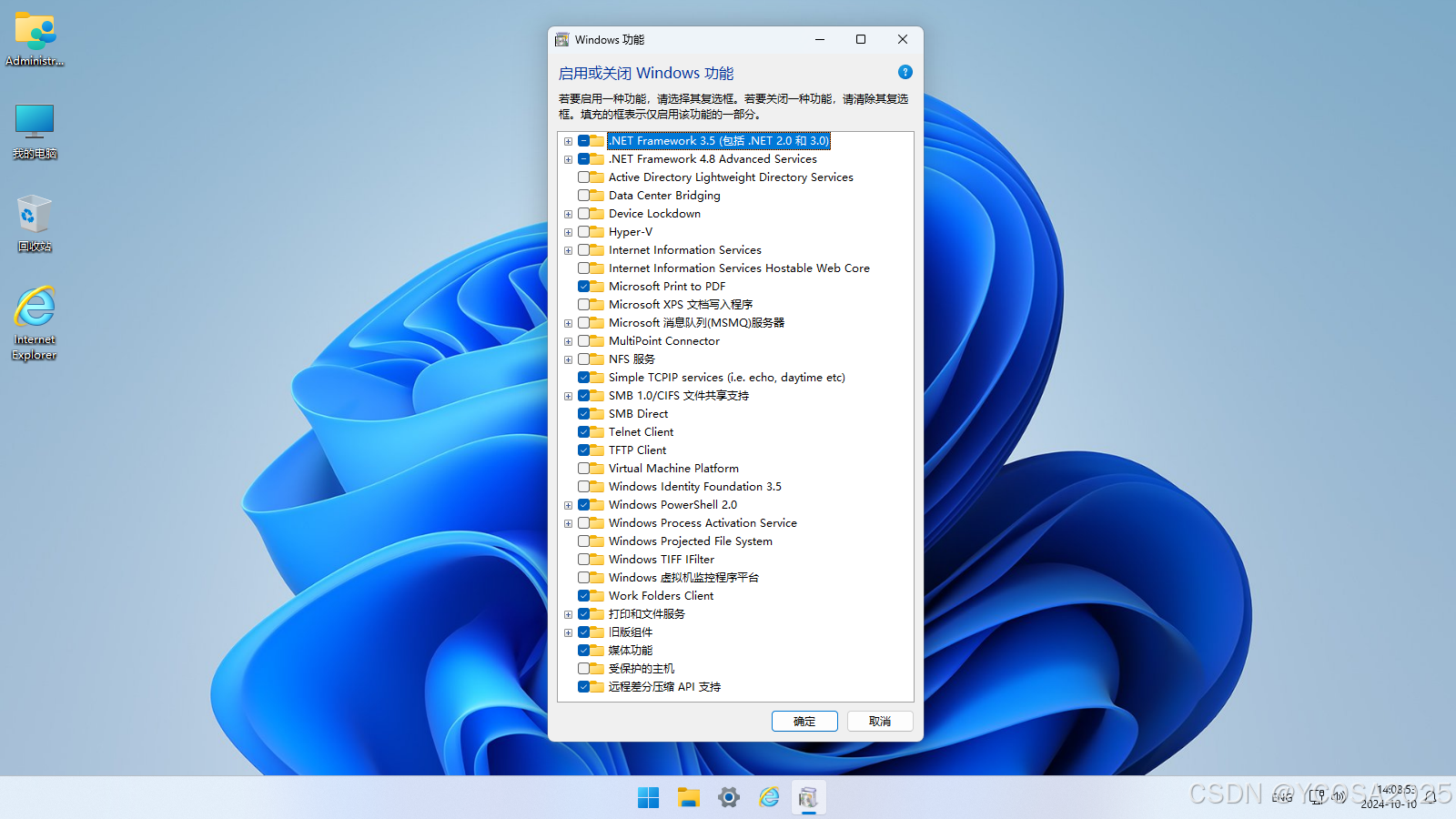Enable the Hyper-V checkbox

(583, 232)
